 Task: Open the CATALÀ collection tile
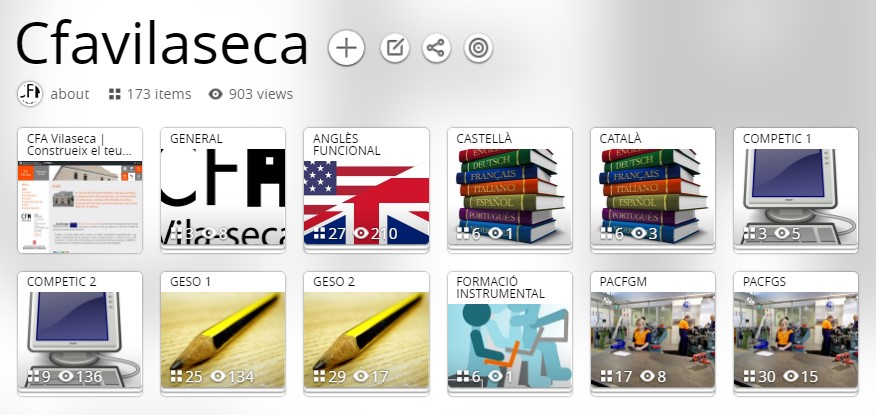[653, 190]
